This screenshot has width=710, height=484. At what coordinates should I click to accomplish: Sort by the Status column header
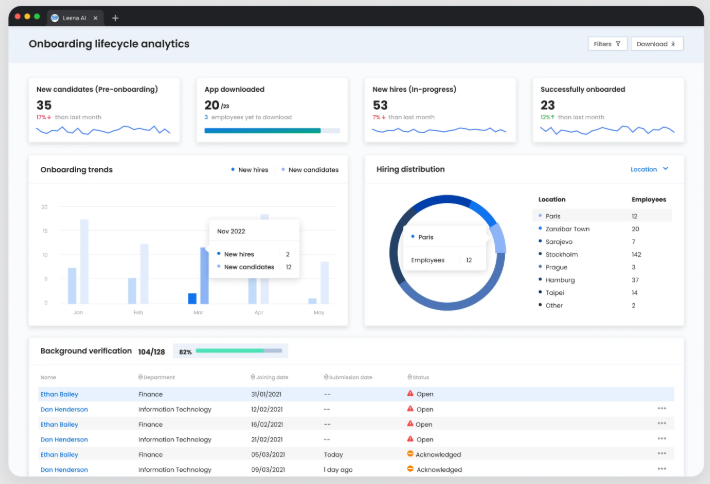[418, 377]
